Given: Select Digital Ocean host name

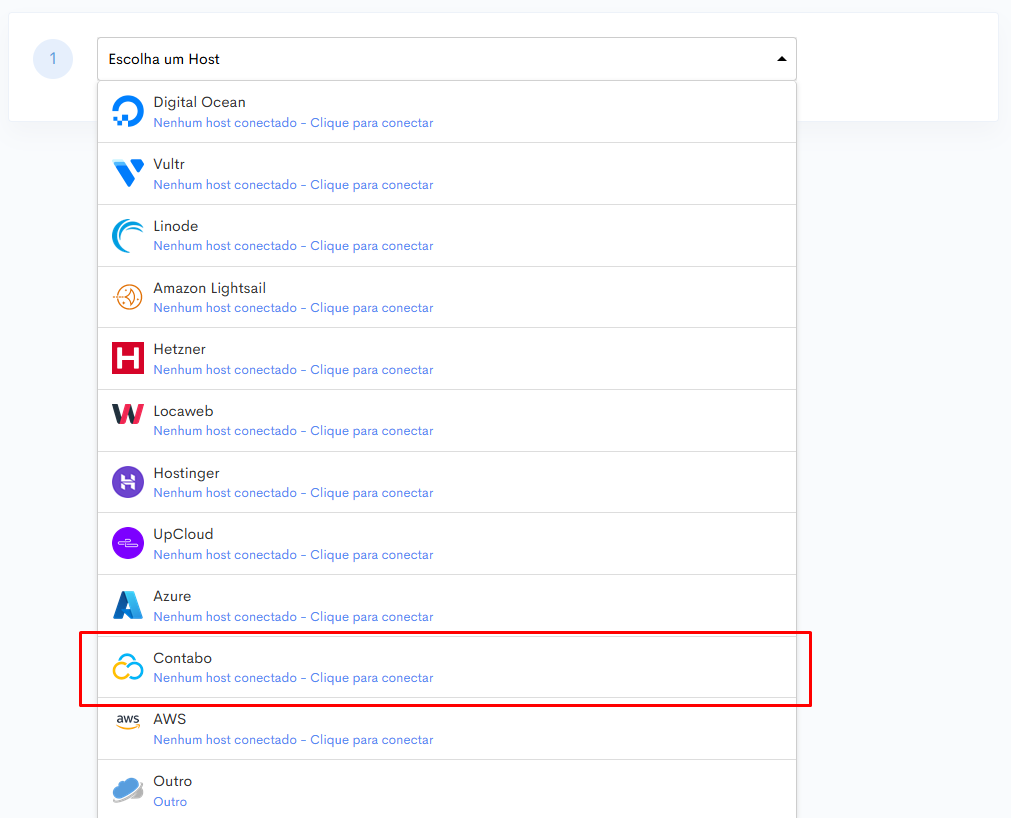Looking at the screenshot, I should pos(199,102).
